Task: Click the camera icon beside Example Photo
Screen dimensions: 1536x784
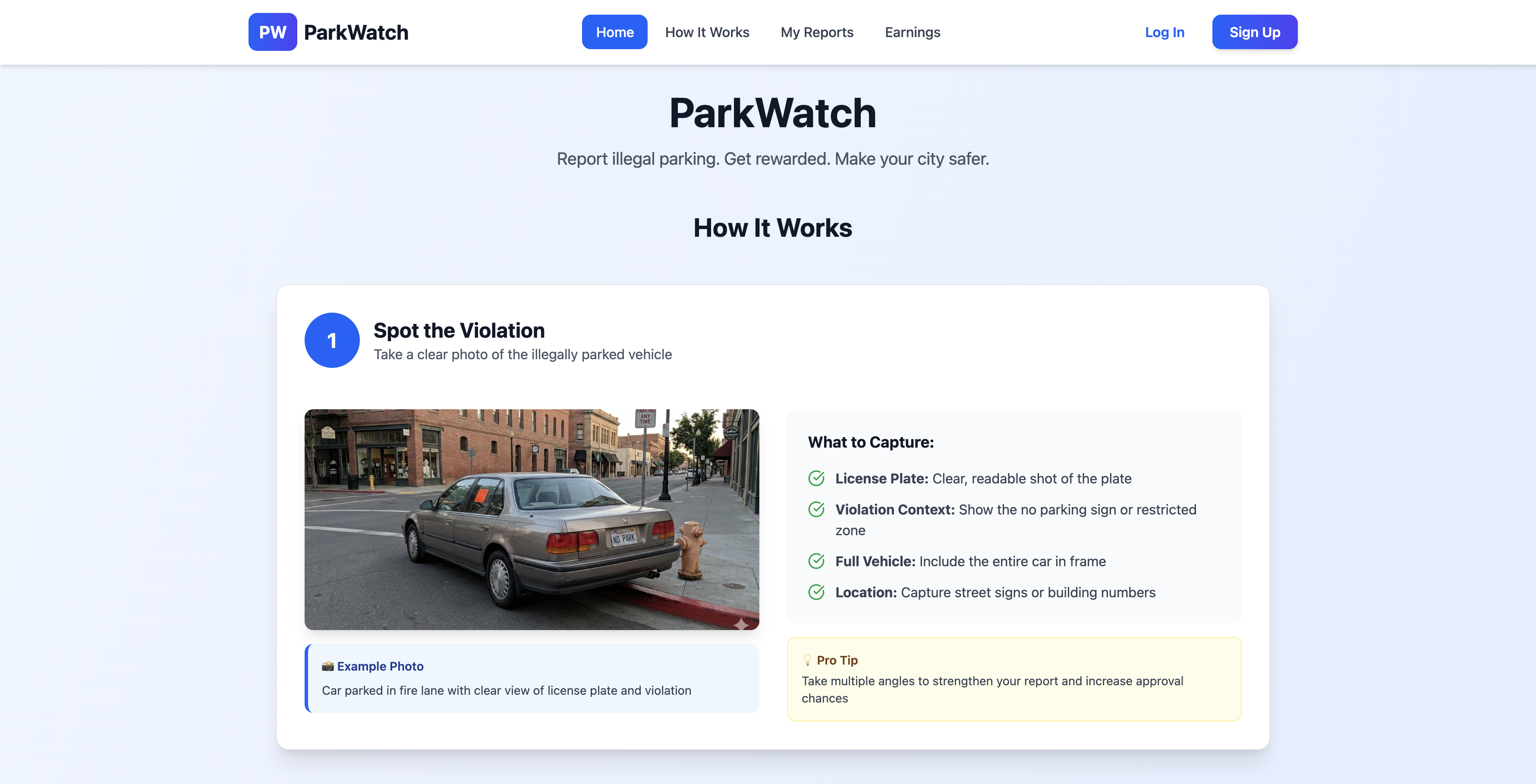Action: click(327, 667)
